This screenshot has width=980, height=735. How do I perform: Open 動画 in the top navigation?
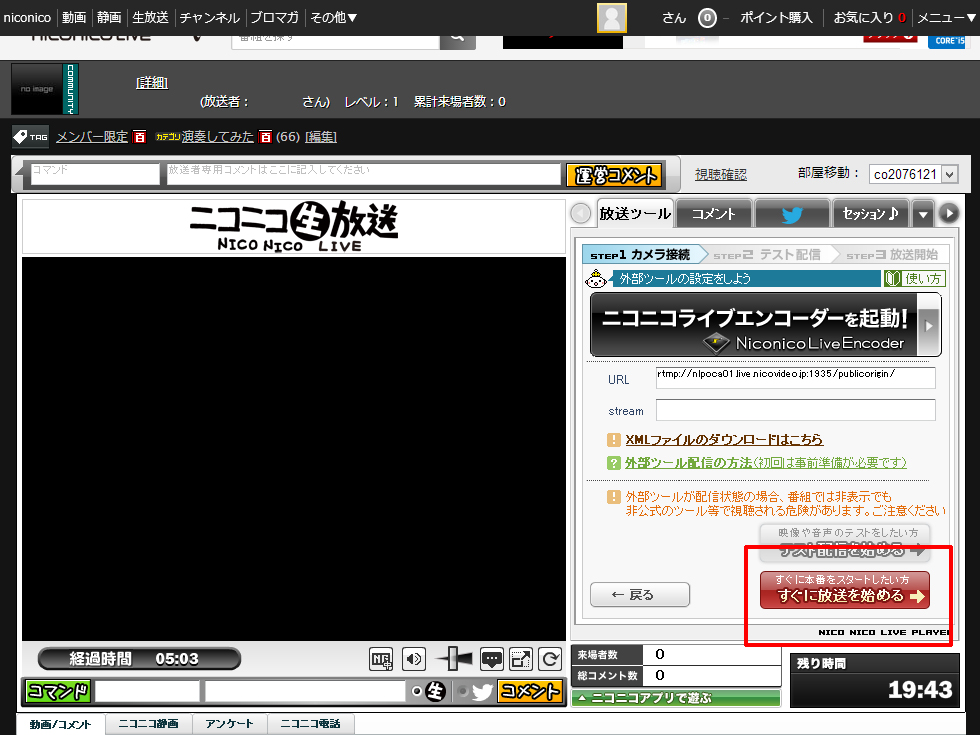point(74,18)
